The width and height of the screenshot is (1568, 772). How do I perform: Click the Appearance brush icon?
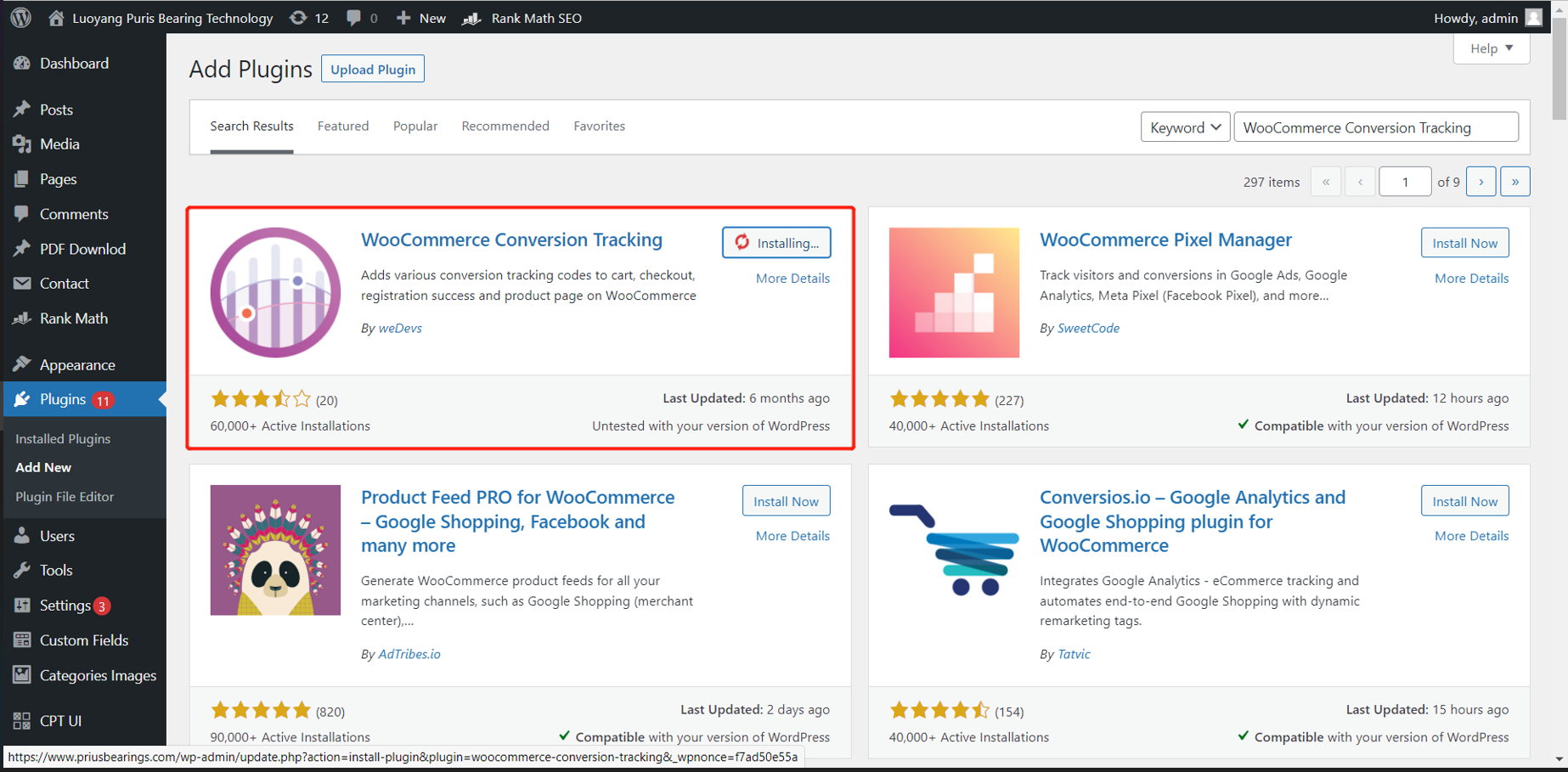(22, 364)
